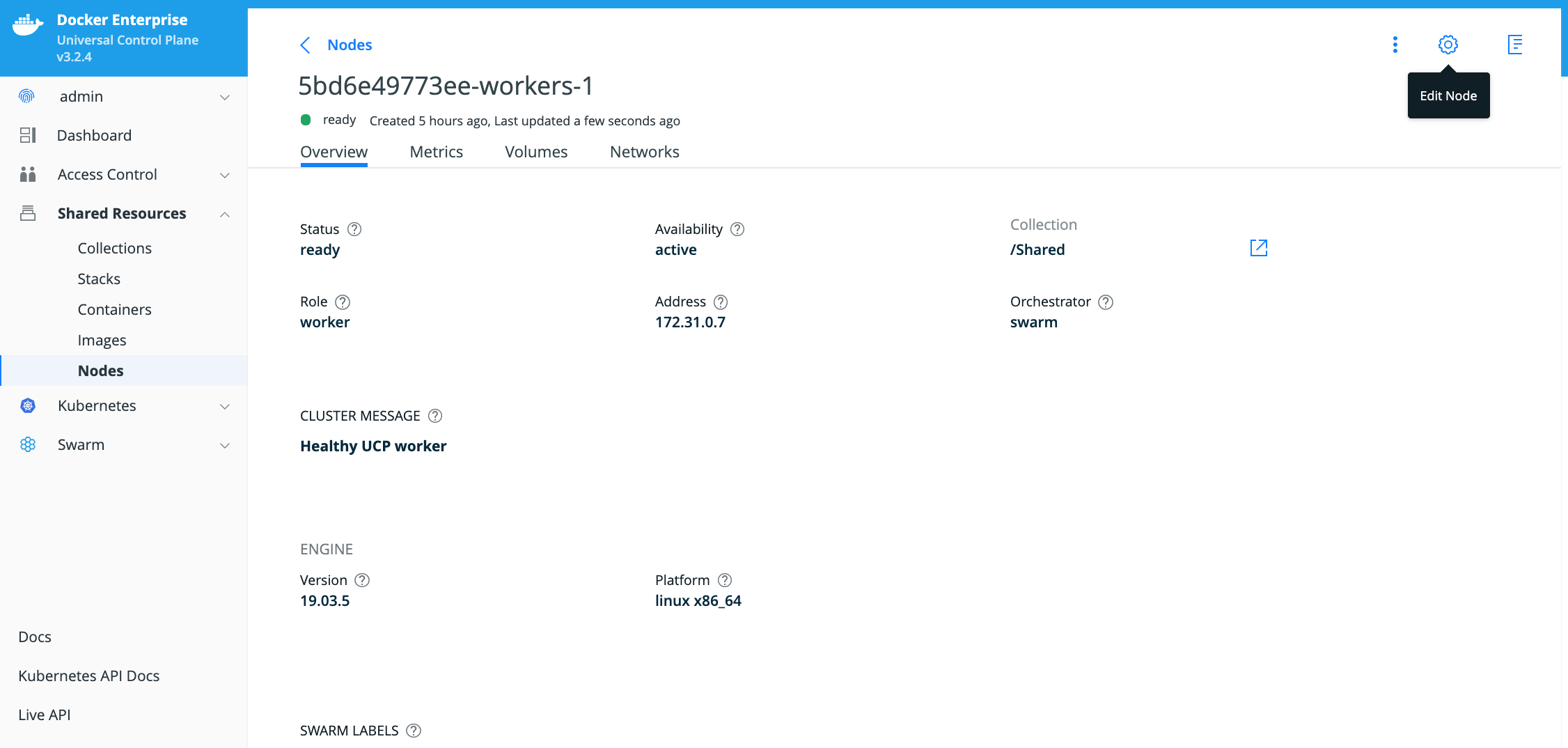
Task: Open the three-dot actions menu
Action: click(x=1395, y=45)
